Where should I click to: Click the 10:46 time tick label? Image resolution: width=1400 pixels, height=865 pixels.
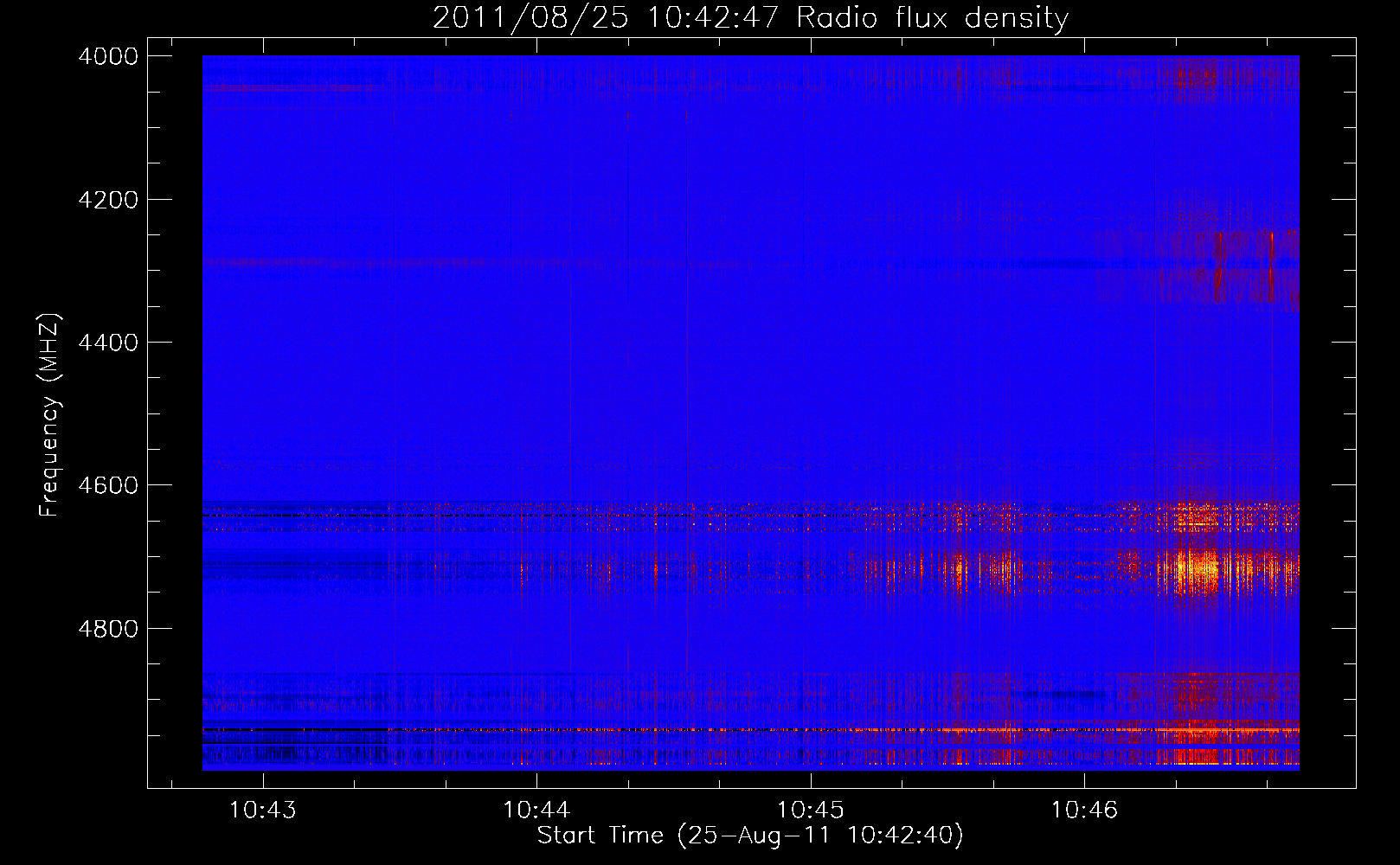click(x=1084, y=811)
